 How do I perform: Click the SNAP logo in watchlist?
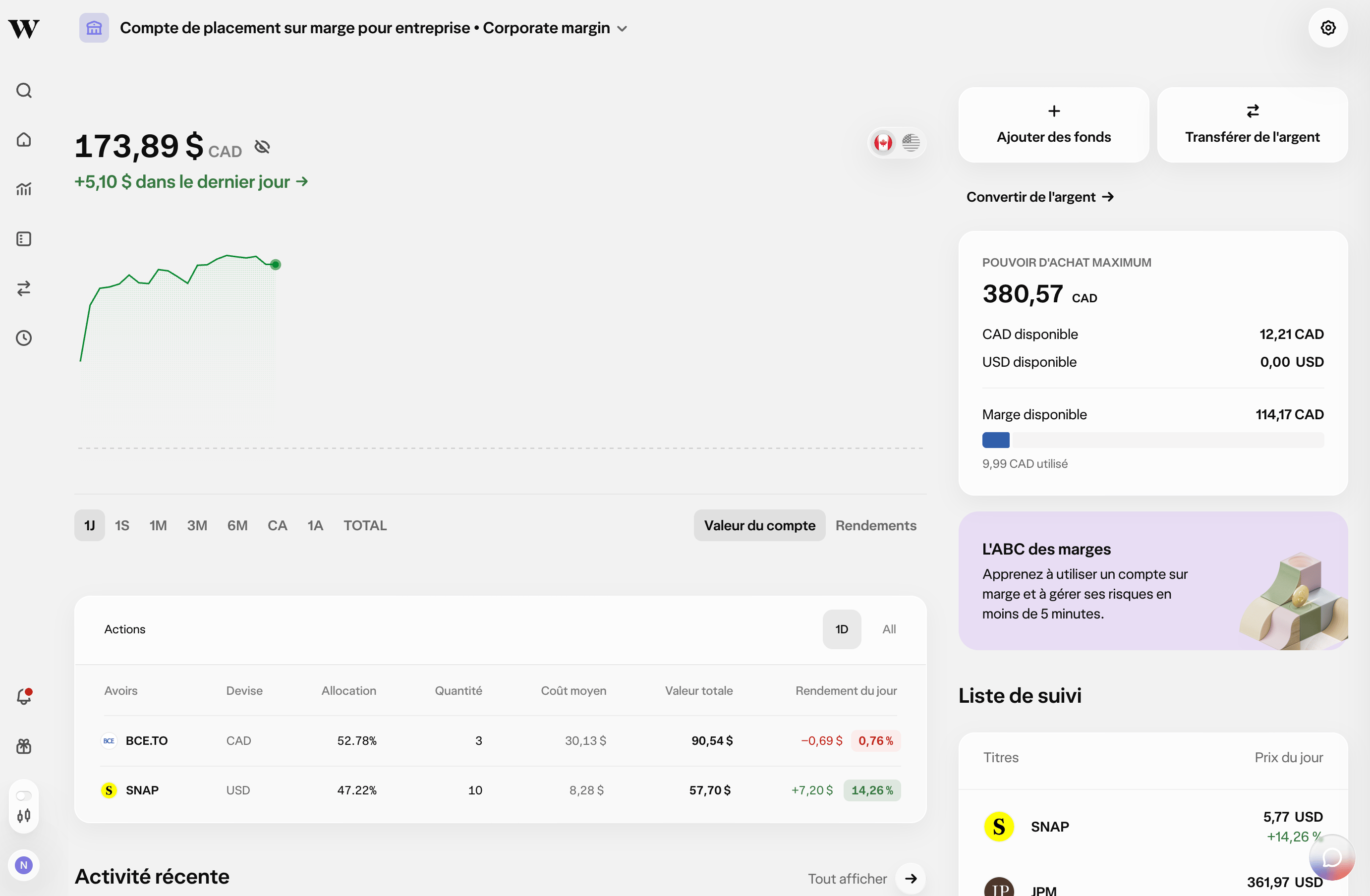(x=999, y=826)
